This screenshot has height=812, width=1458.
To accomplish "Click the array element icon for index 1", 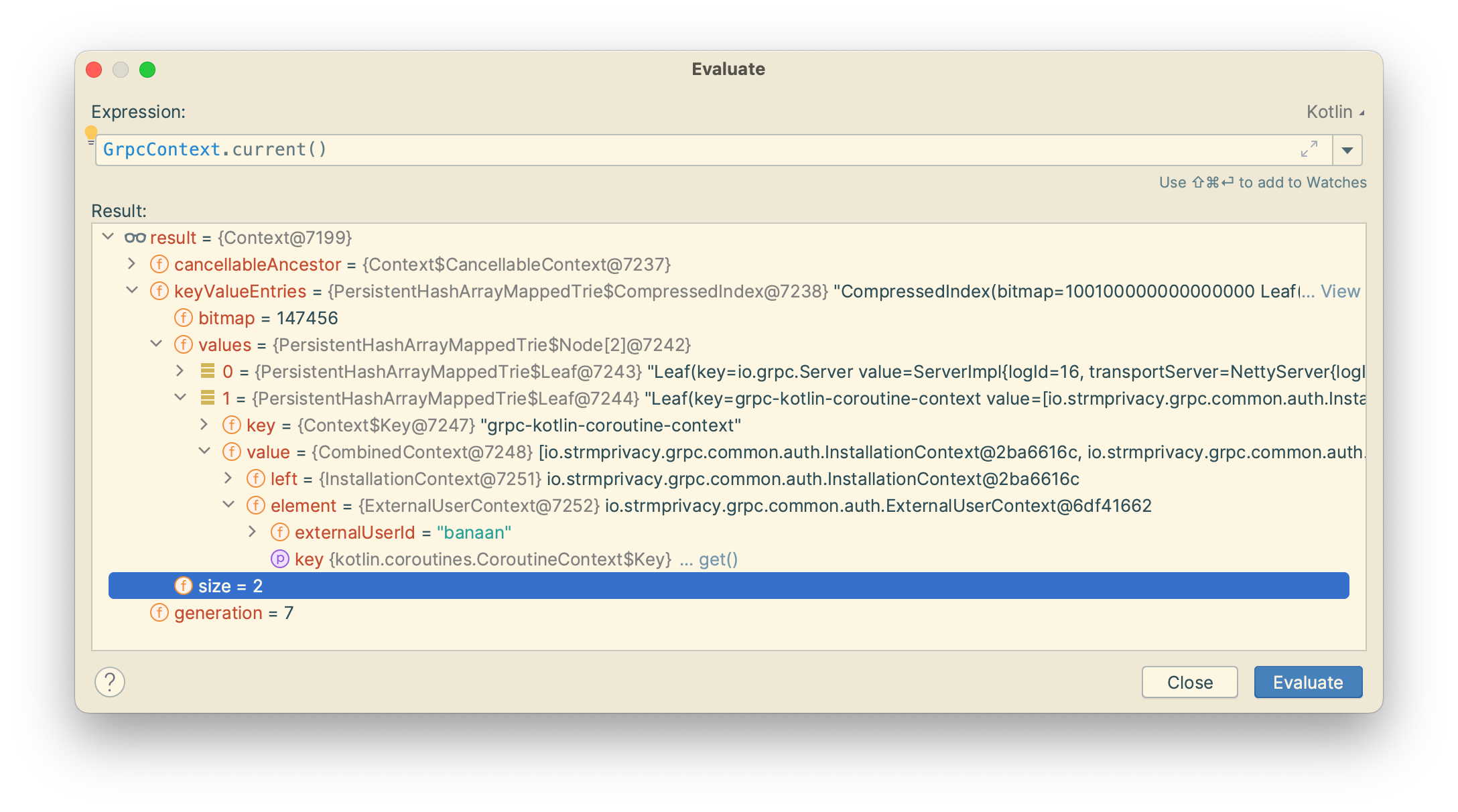I will point(208,398).
